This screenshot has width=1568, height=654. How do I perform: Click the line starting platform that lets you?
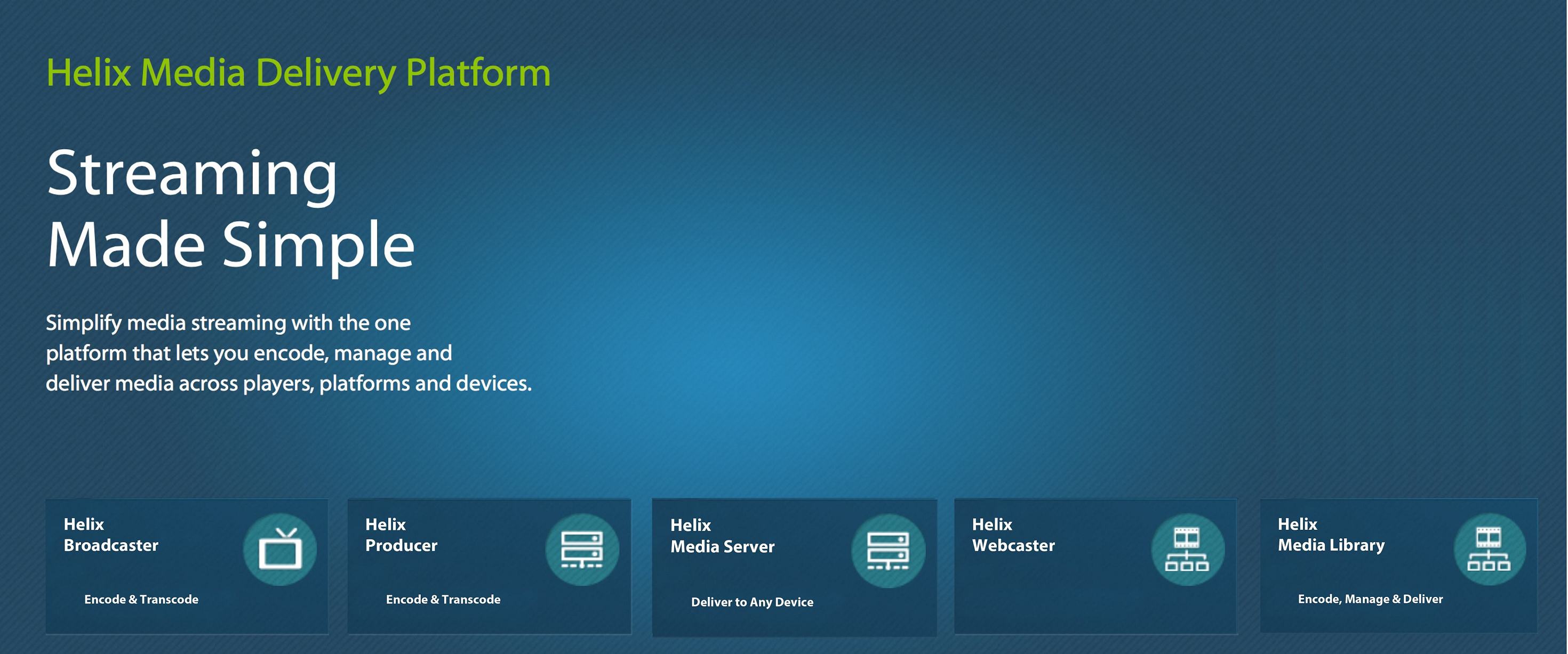click(x=249, y=353)
